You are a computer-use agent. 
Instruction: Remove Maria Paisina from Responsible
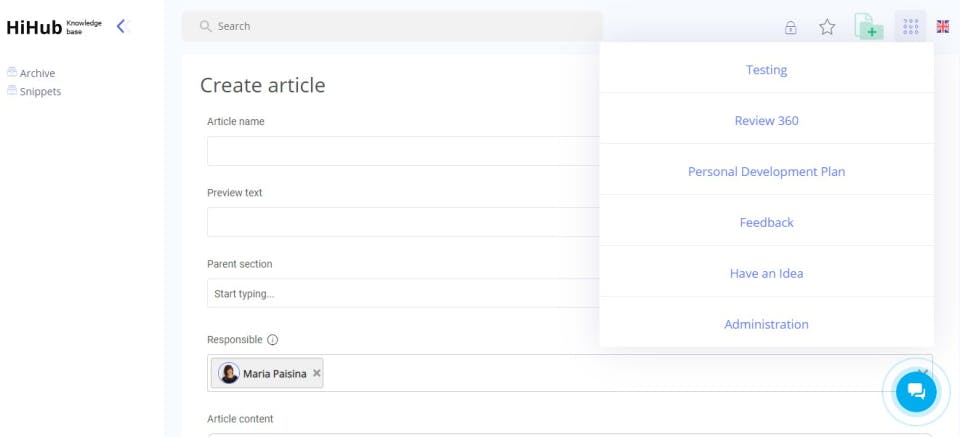click(x=317, y=373)
